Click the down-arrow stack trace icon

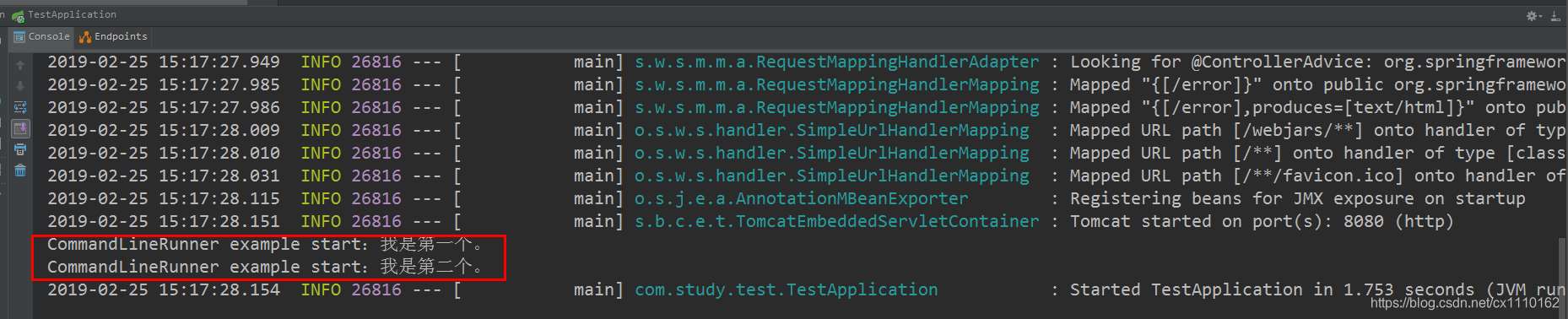click(20, 85)
